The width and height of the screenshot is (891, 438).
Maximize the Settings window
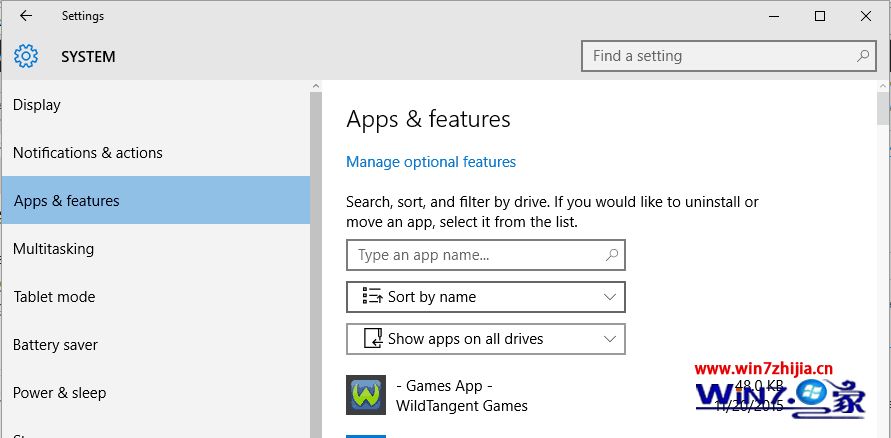click(819, 16)
